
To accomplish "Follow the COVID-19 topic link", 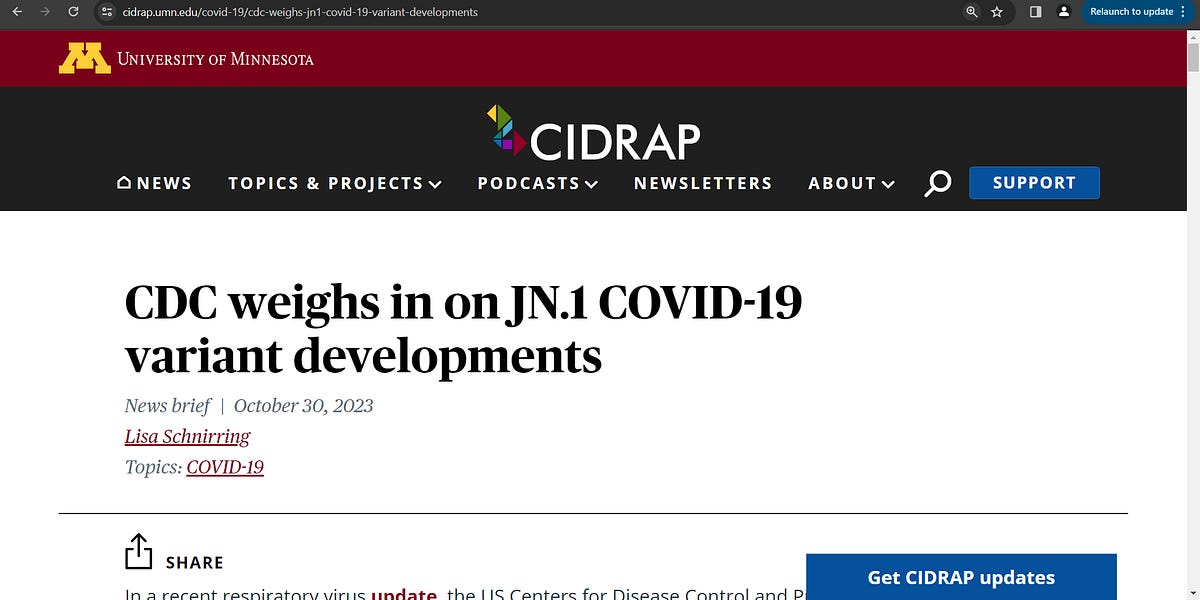I will click(225, 467).
